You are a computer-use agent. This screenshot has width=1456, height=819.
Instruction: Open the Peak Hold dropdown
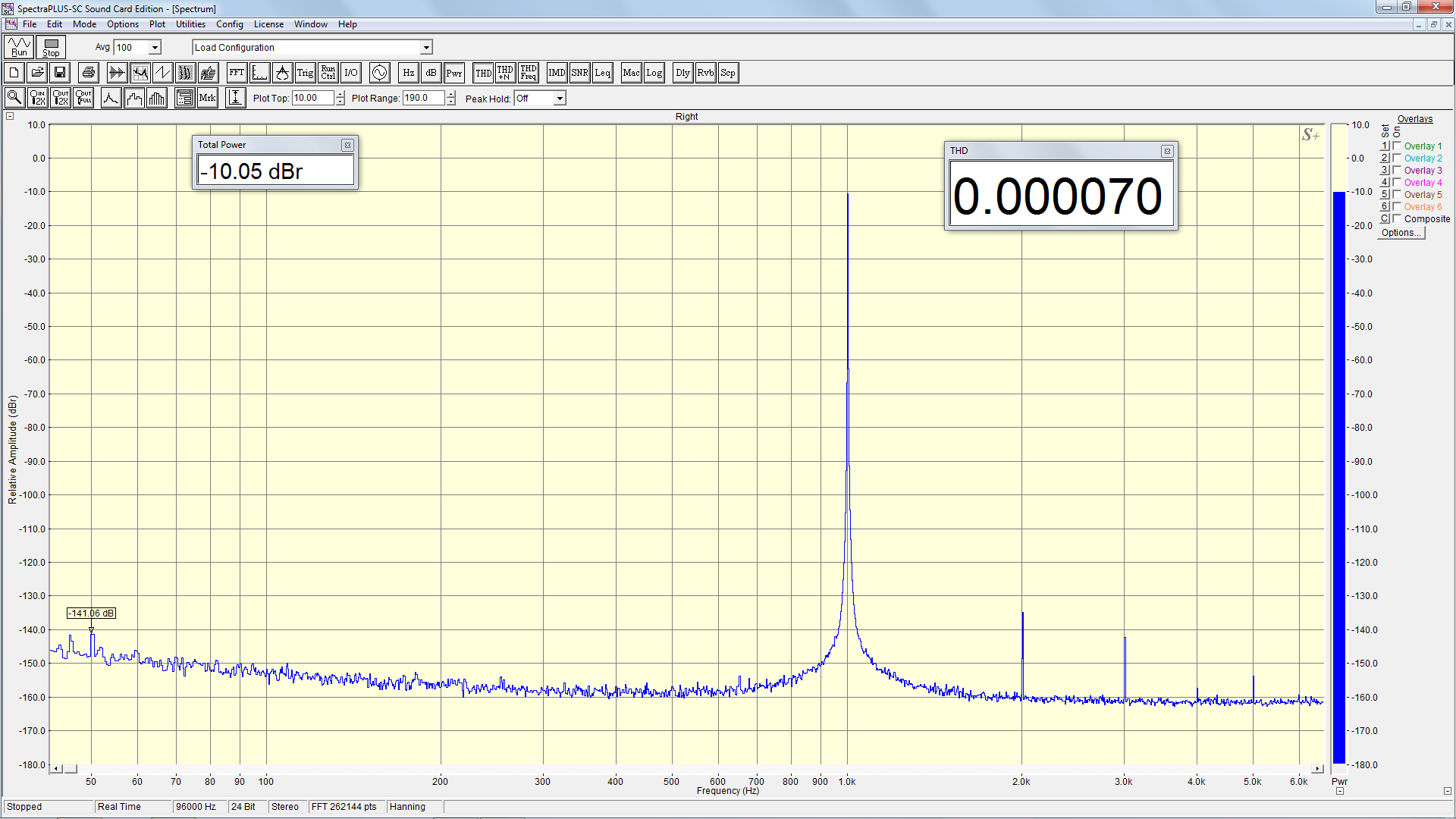560,99
